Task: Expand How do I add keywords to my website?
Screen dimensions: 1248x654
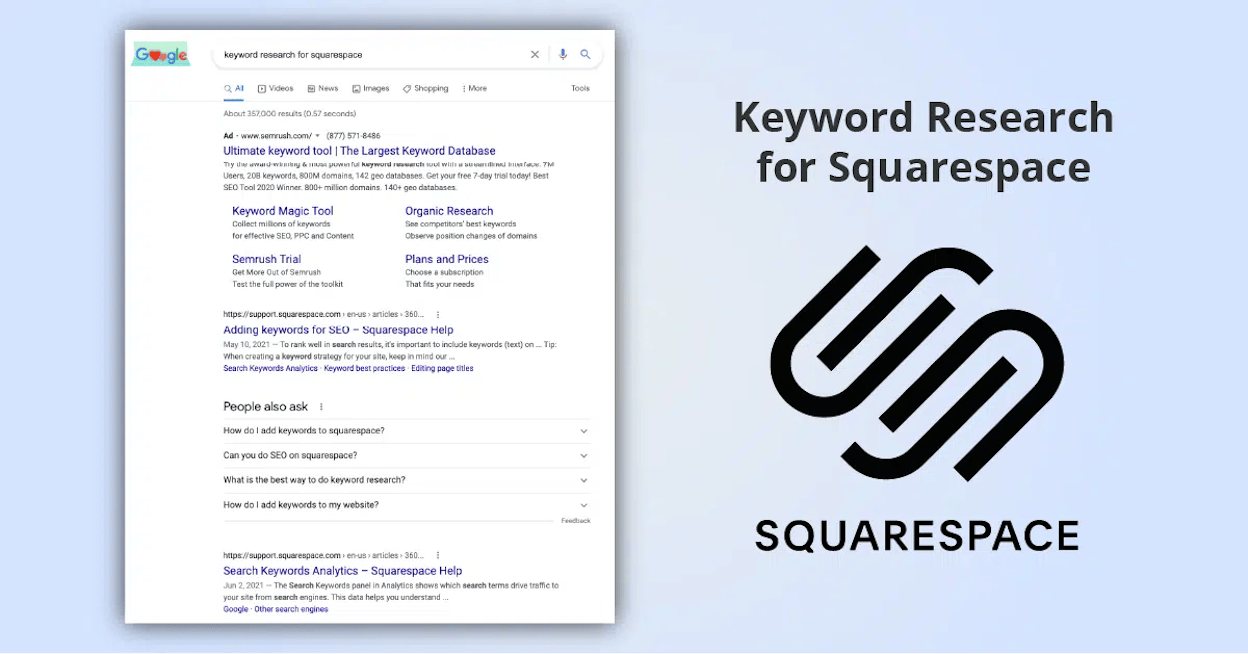Action: (406, 505)
